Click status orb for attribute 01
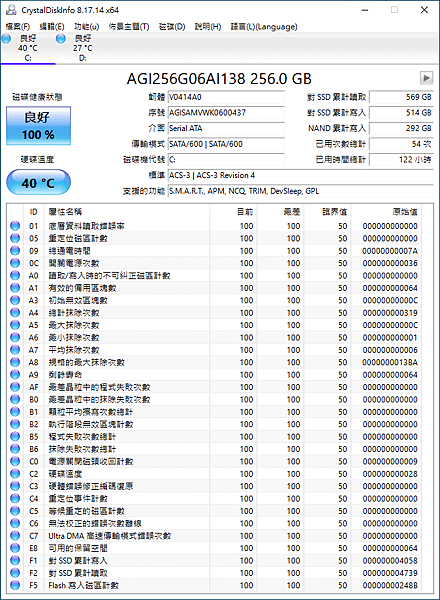The height and width of the screenshot is (600, 440). [x=15, y=226]
